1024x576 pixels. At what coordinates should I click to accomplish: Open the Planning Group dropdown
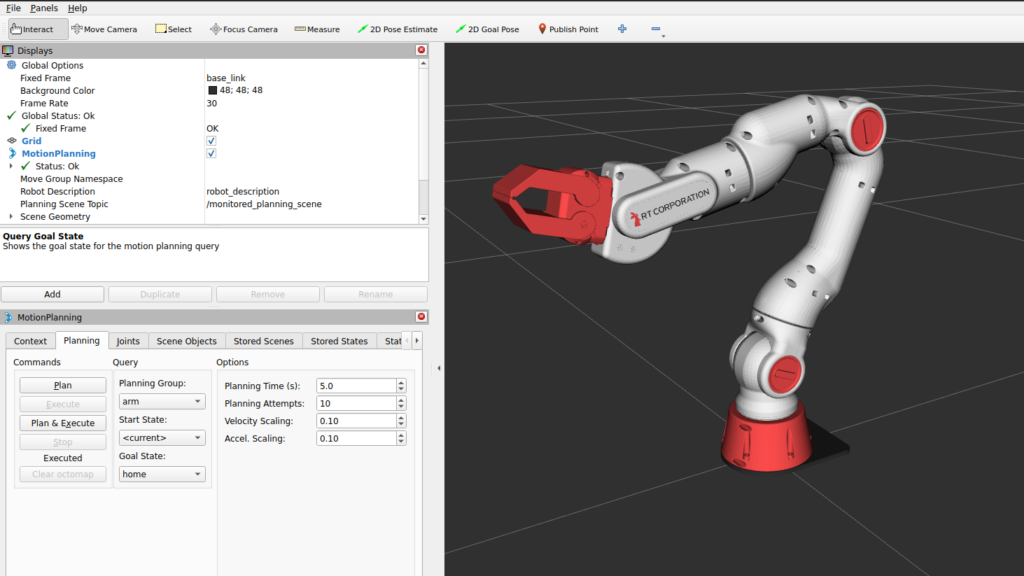pos(161,401)
